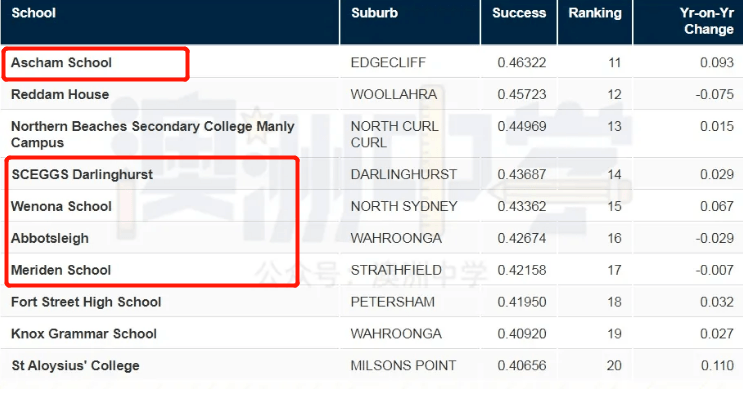743x403 pixels.
Task: Click success value 0.43687
Action: pos(522,174)
